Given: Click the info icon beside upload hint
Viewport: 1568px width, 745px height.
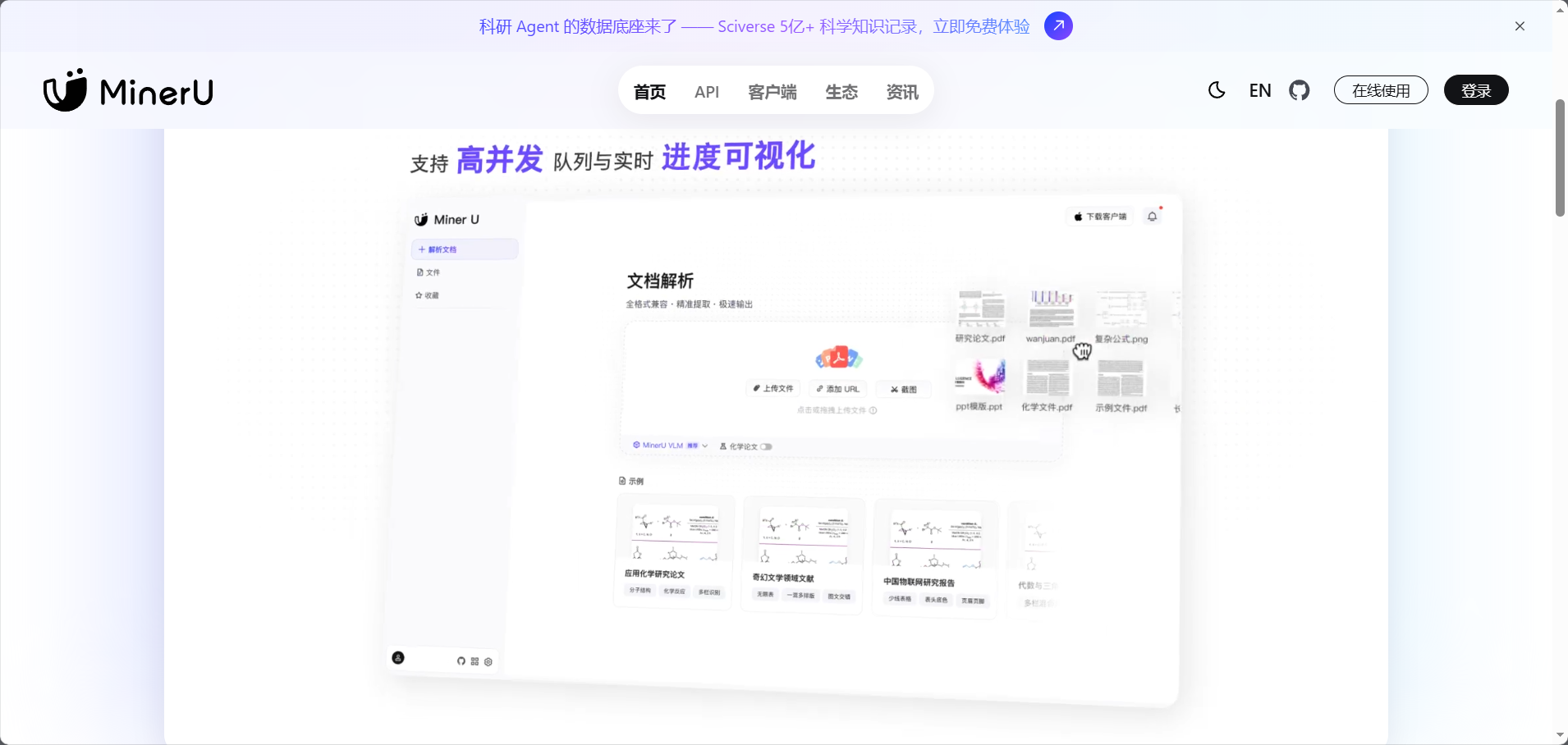Looking at the screenshot, I should click(x=873, y=410).
